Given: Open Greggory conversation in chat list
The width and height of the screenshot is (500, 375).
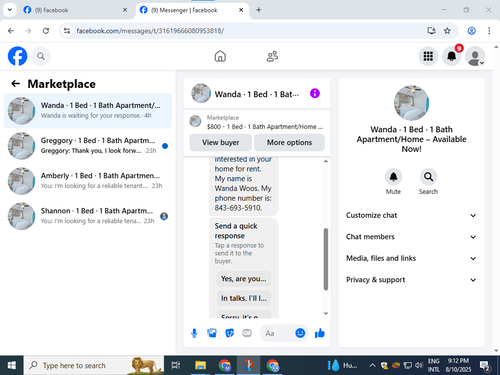Looking at the screenshot, I should pyautogui.click(x=88, y=146).
